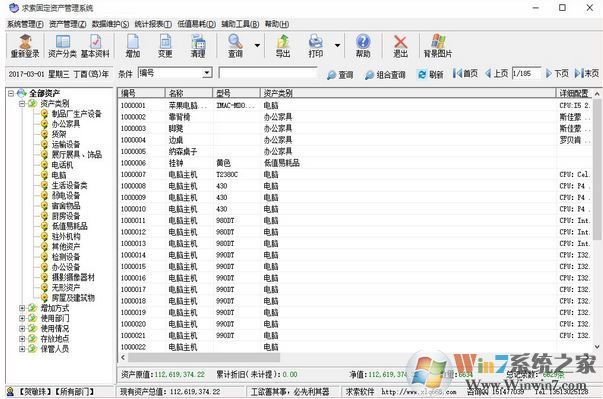This screenshot has width=603, height=399.
Task: Click the user icon in status bar
Action: 10,392
